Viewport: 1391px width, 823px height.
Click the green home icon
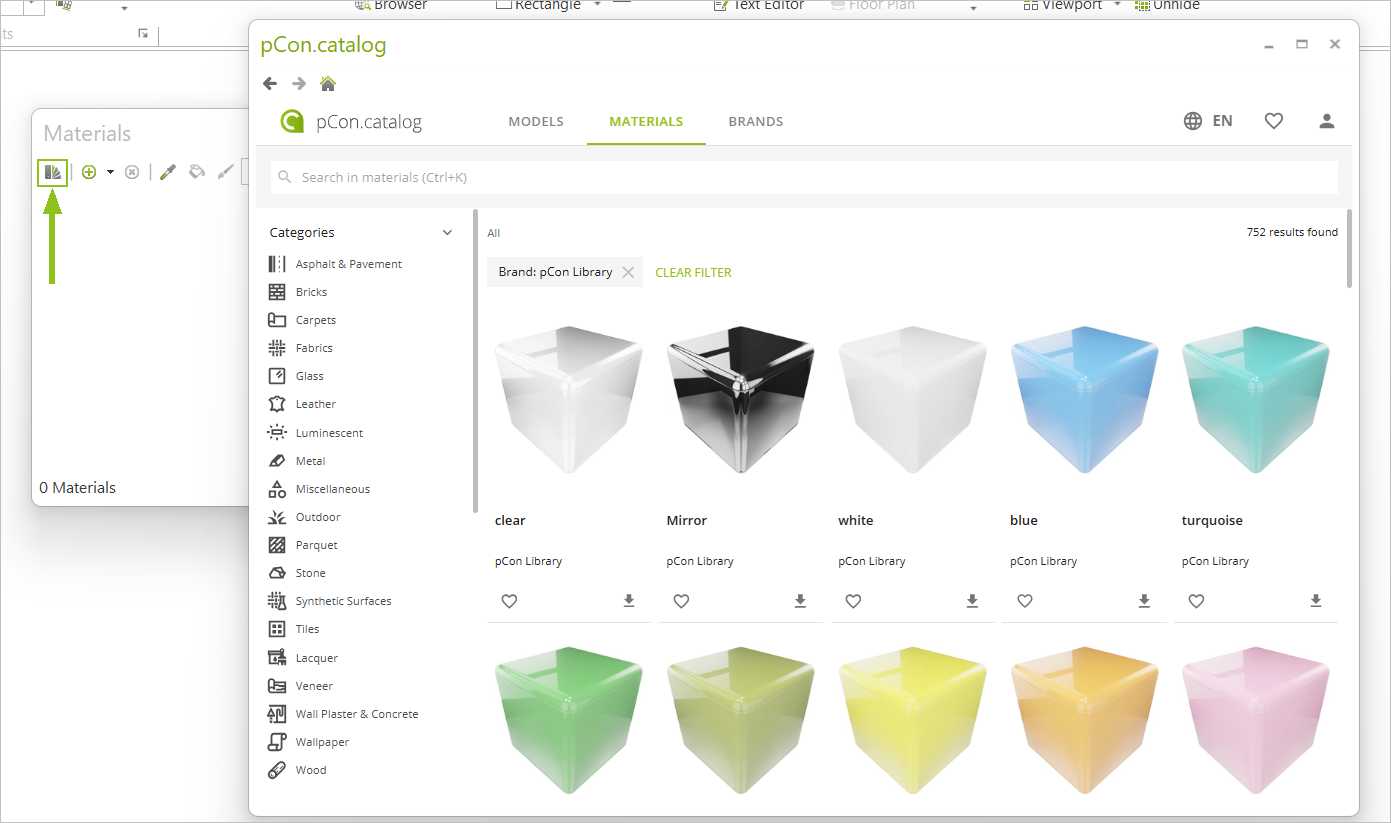(x=328, y=83)
